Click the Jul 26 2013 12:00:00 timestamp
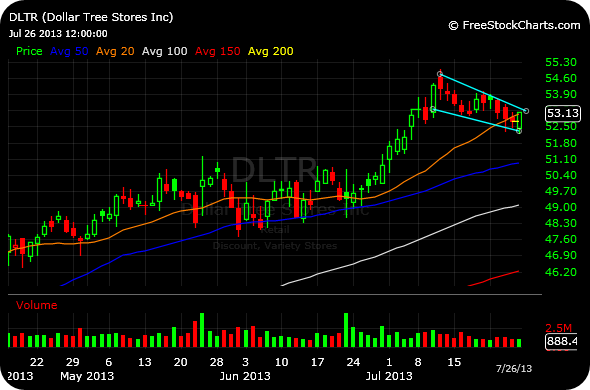The image size is (590, 390). coord(58,34)
